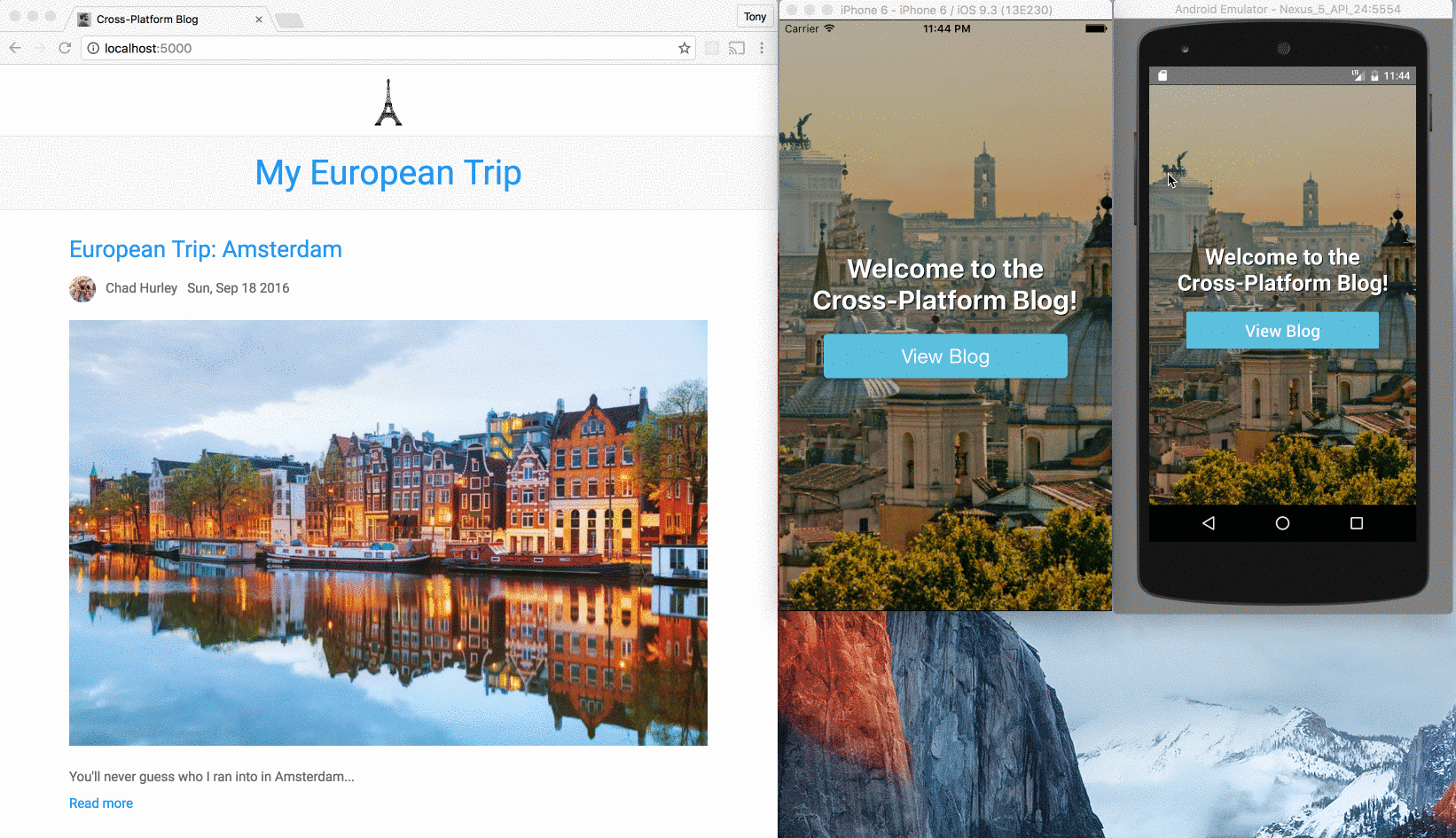Viewport: 1456px width, 838px height.
Task: Click the Chromecast icon in Chrome's toolbar
Action: pos(737,49)
